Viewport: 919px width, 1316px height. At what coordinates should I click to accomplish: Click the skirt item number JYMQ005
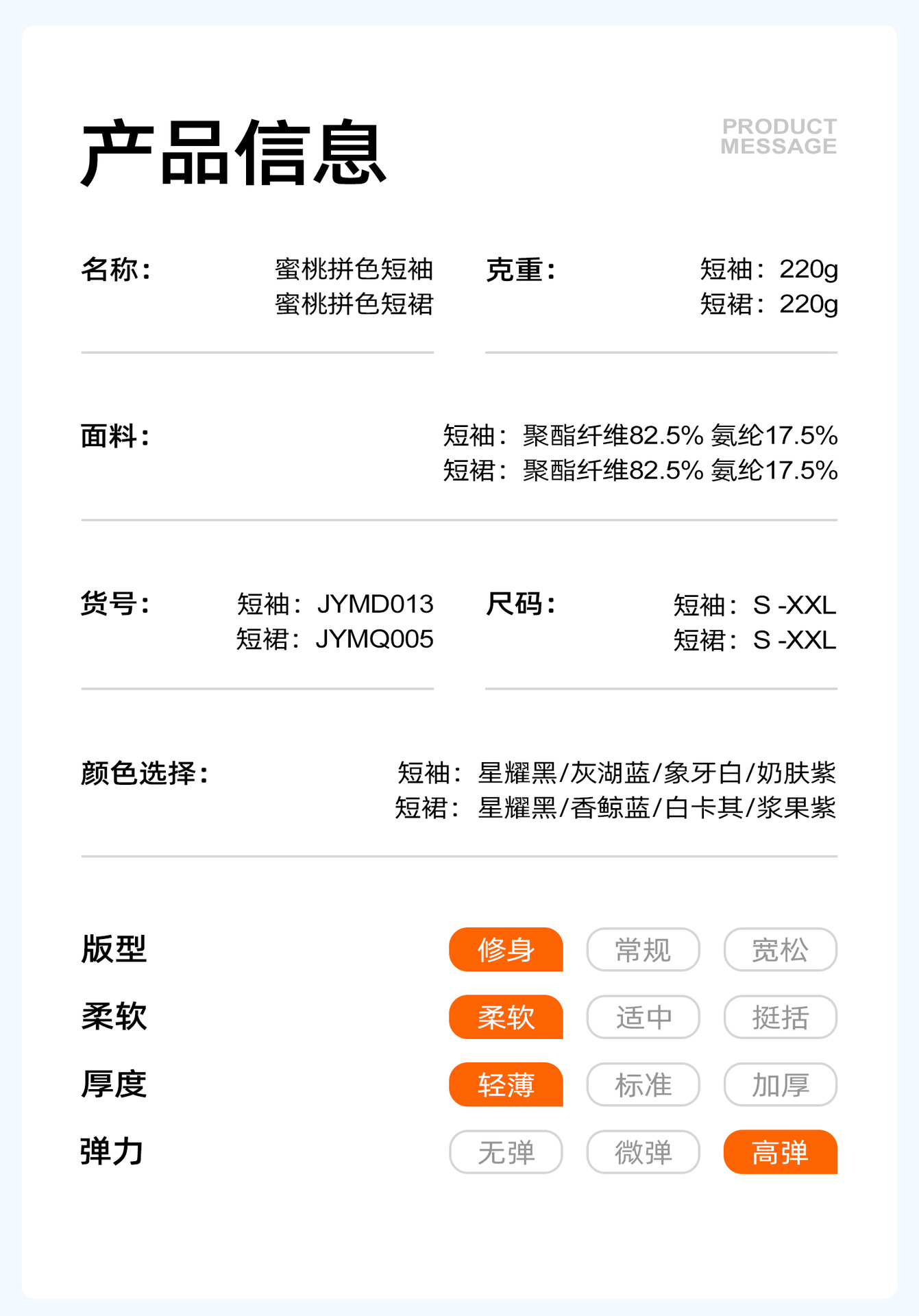click(x=374, y=639)
